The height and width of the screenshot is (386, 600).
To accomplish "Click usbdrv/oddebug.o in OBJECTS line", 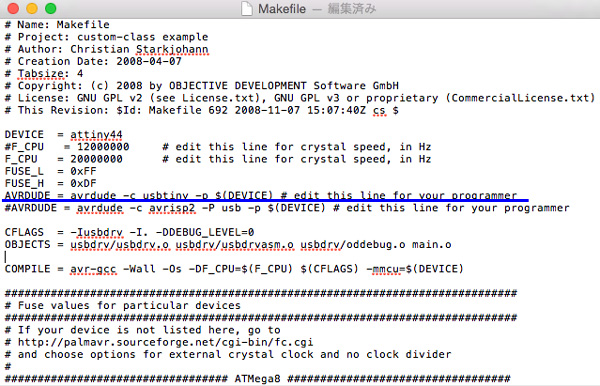I will 353,245.
